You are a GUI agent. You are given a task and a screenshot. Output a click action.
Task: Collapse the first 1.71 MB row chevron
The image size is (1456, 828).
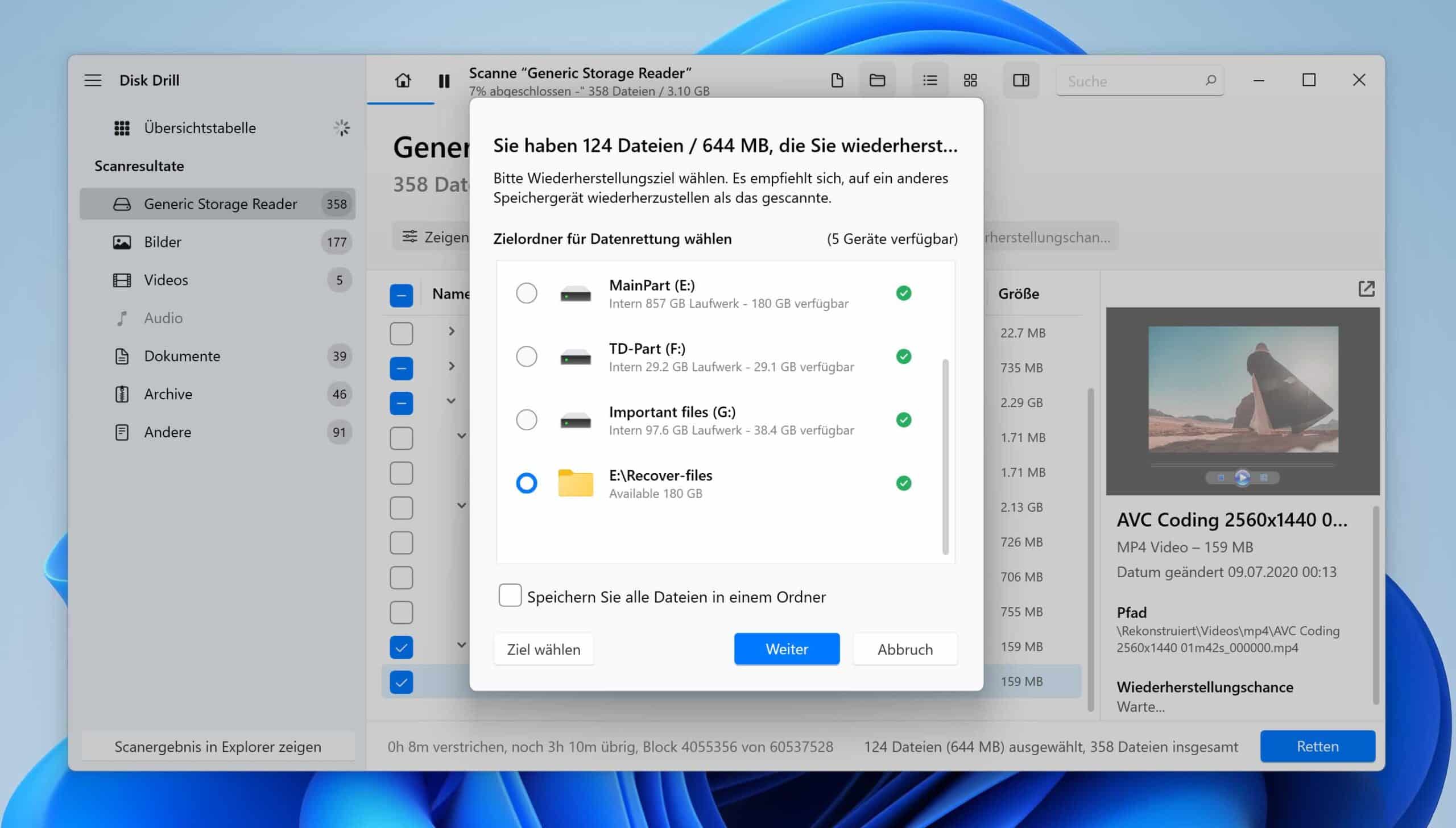tap(462, 436)
